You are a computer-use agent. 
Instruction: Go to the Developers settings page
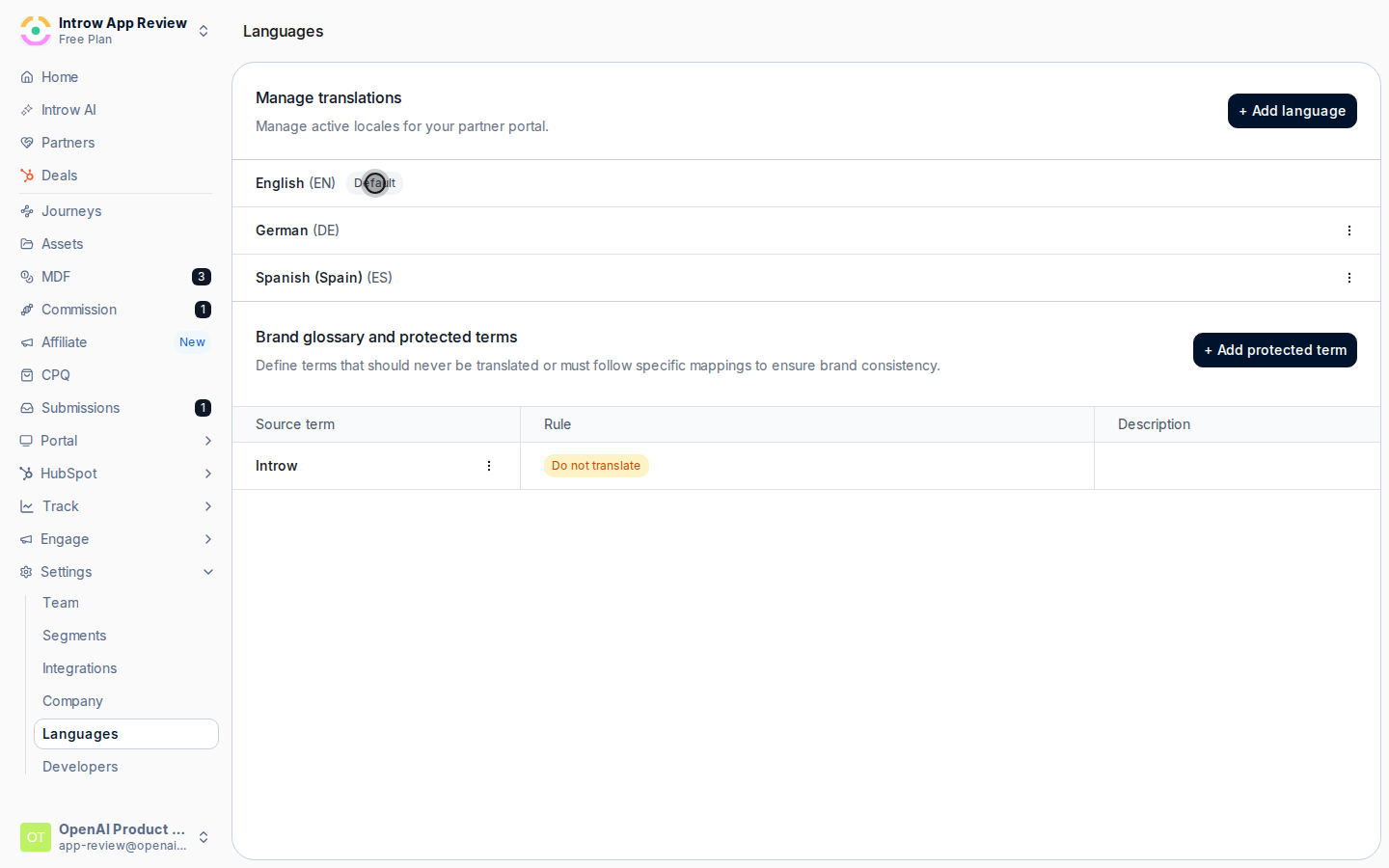tap(80, 767)
